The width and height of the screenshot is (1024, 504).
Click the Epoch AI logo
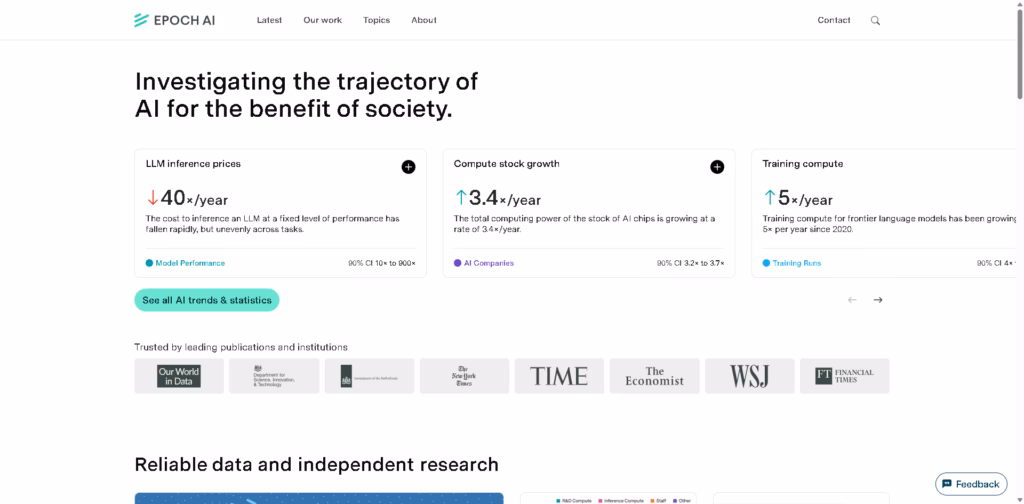point(174,20)
